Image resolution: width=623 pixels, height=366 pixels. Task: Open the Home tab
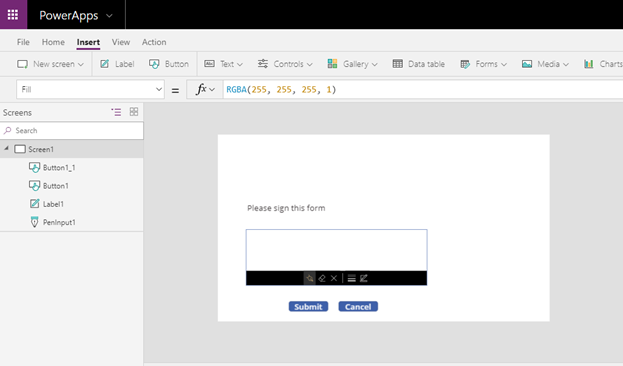[x=53, y=42]
